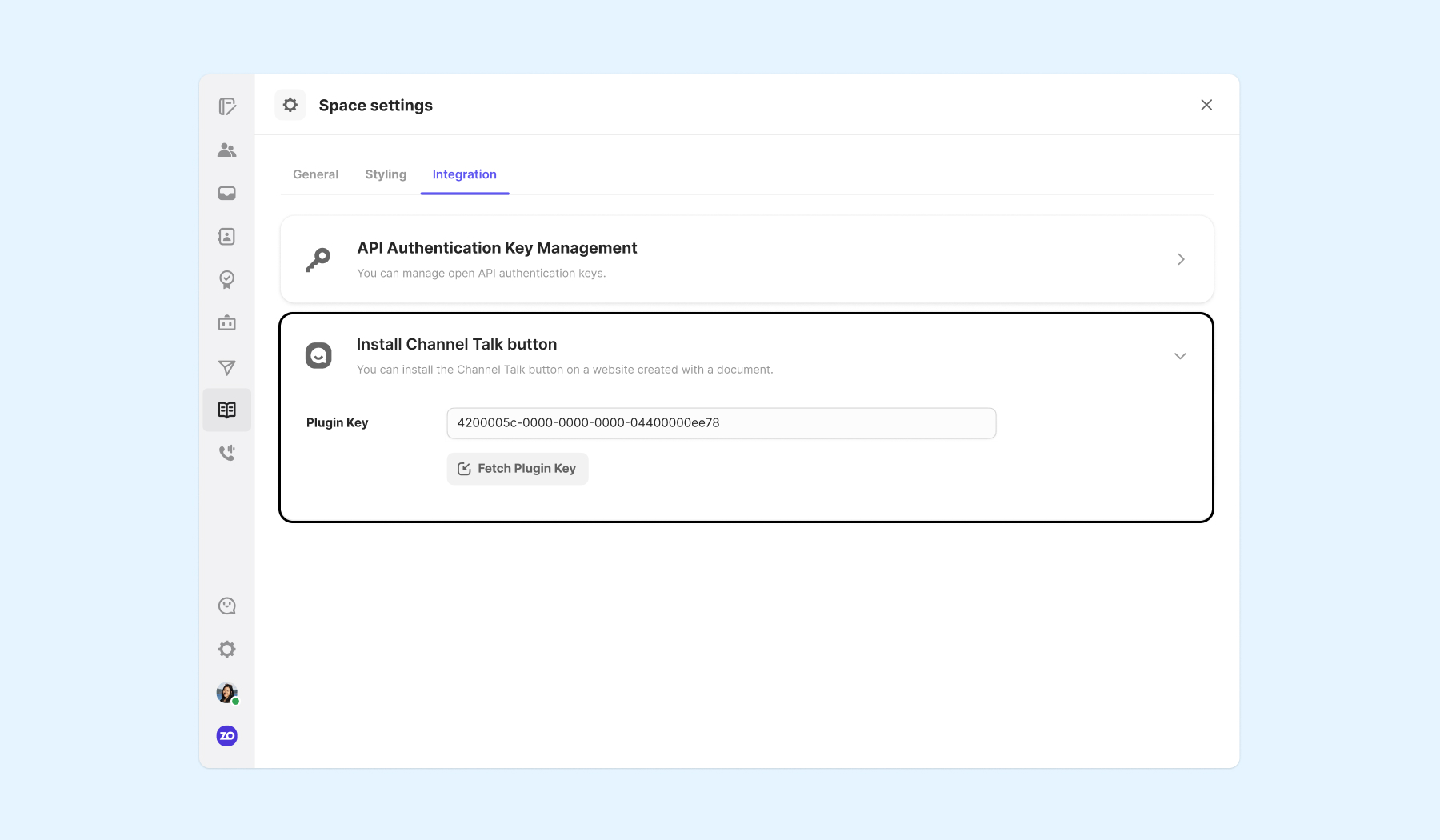The height and width of the screenshot is (840, 1440).
Task: Click the Space settings title text
Action: (375, 106)
